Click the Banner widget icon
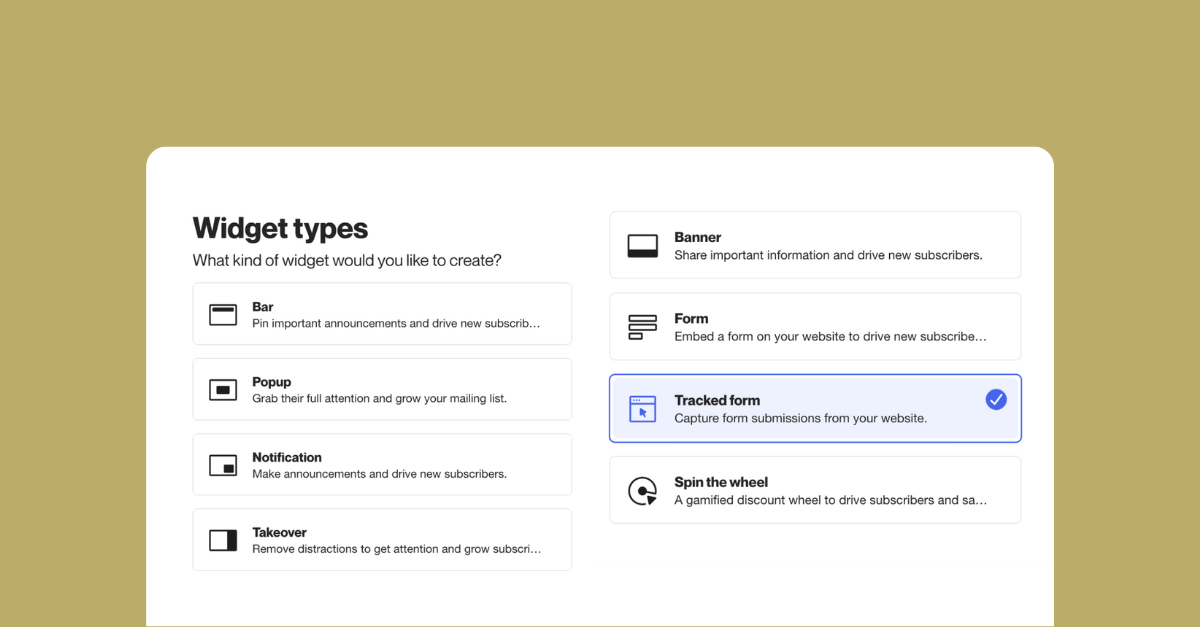The image size is (1200, 627). pyautogui.click(x=642, y=244)
